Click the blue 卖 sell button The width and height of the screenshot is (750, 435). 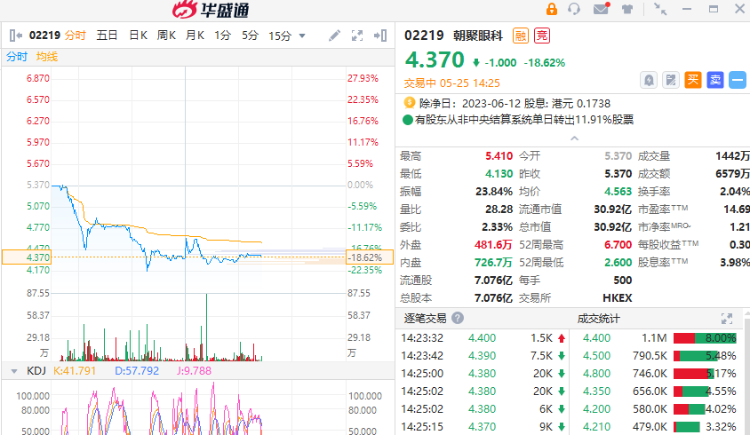coord(715,80)
